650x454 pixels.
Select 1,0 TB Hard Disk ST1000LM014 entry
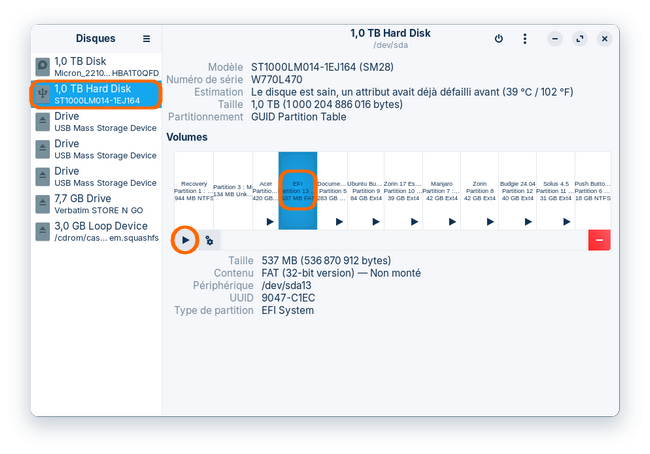[x=96, y=95]
